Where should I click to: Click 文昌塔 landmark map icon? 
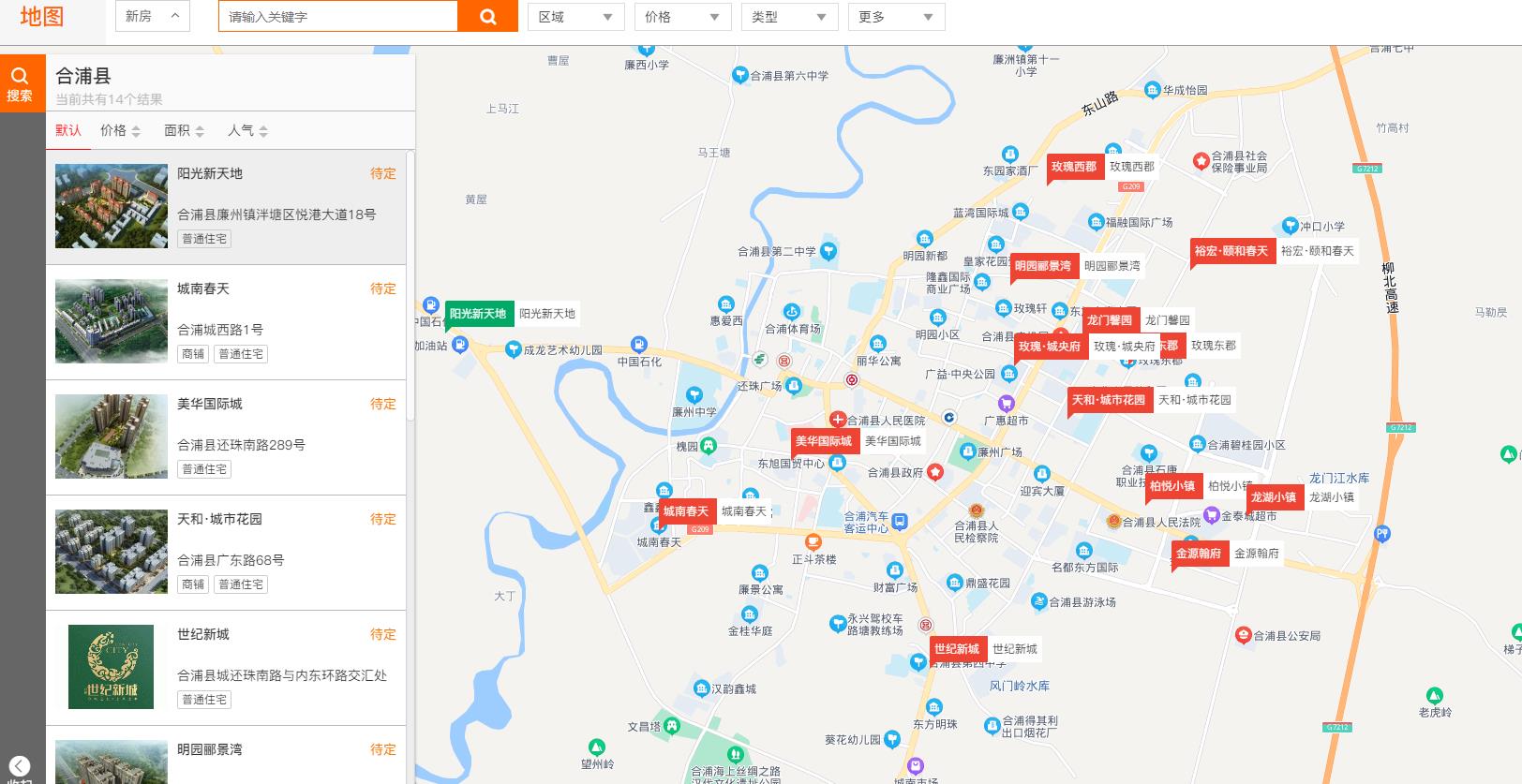(671, 726)
